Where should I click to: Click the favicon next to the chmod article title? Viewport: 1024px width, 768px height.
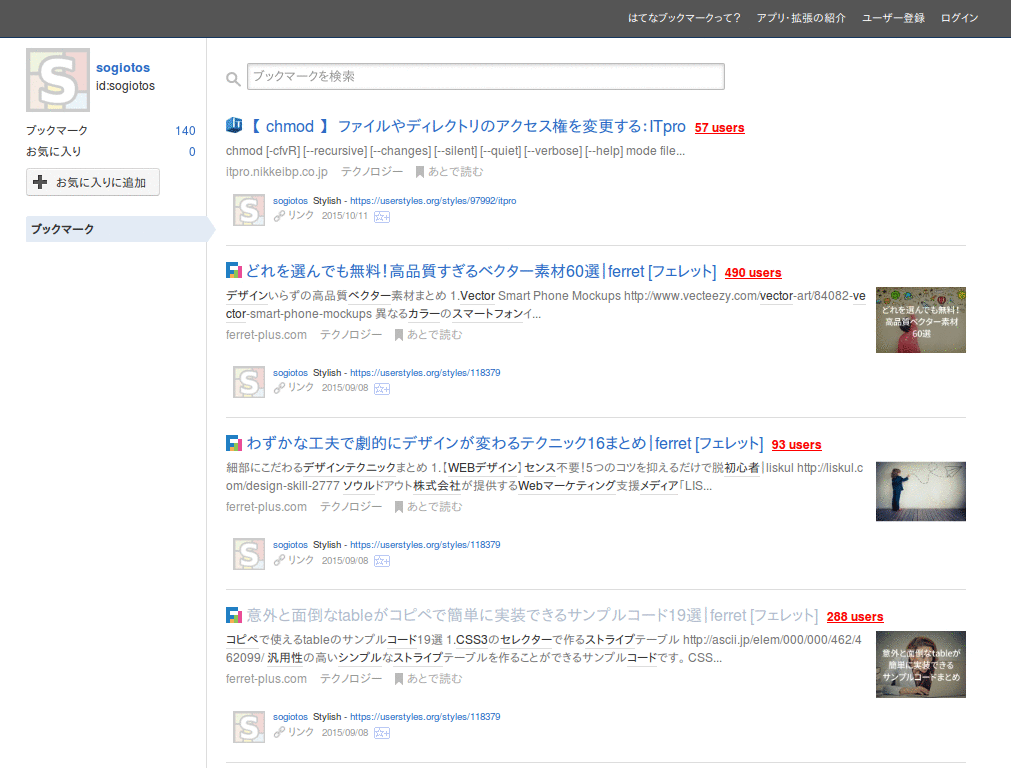click(x=234, y=124)
